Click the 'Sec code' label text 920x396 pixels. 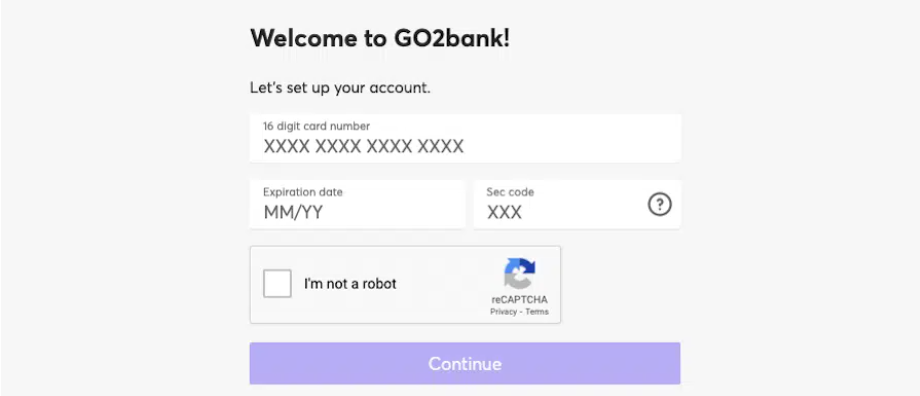click(x=510, y=192)
